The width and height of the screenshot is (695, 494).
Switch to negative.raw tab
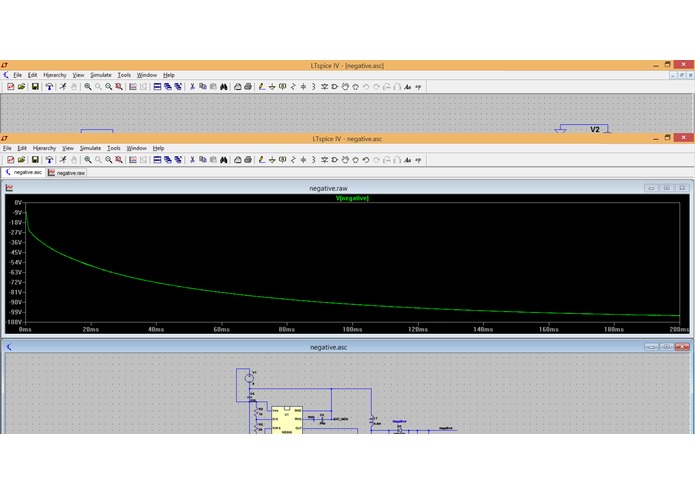pyautogui.click(x=66, y=173)
